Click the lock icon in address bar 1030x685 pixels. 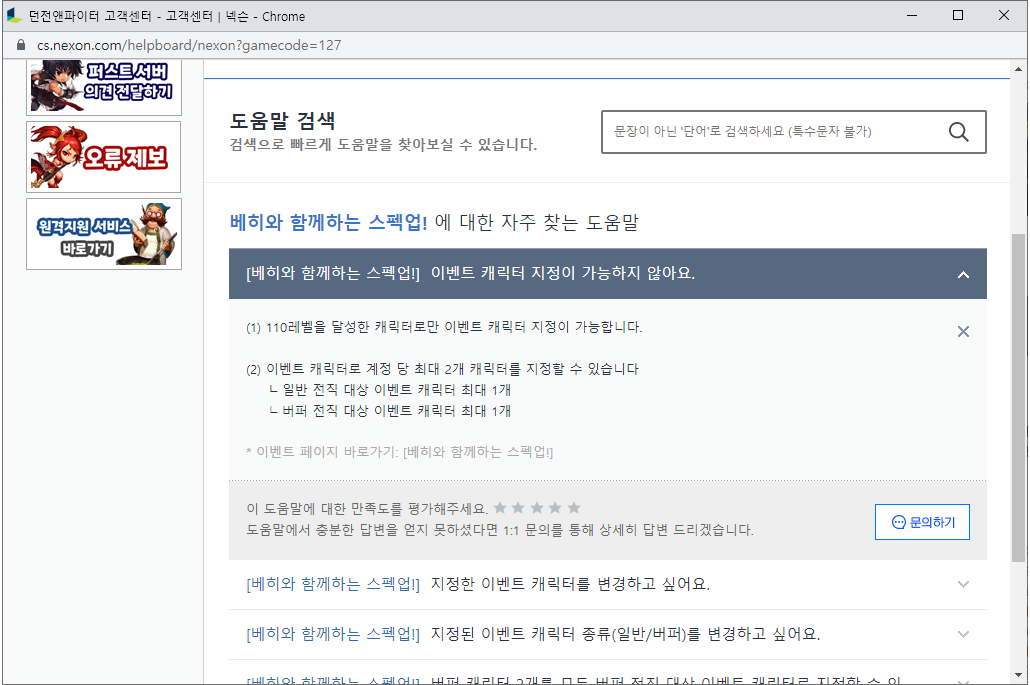click(x=20, y=45)
